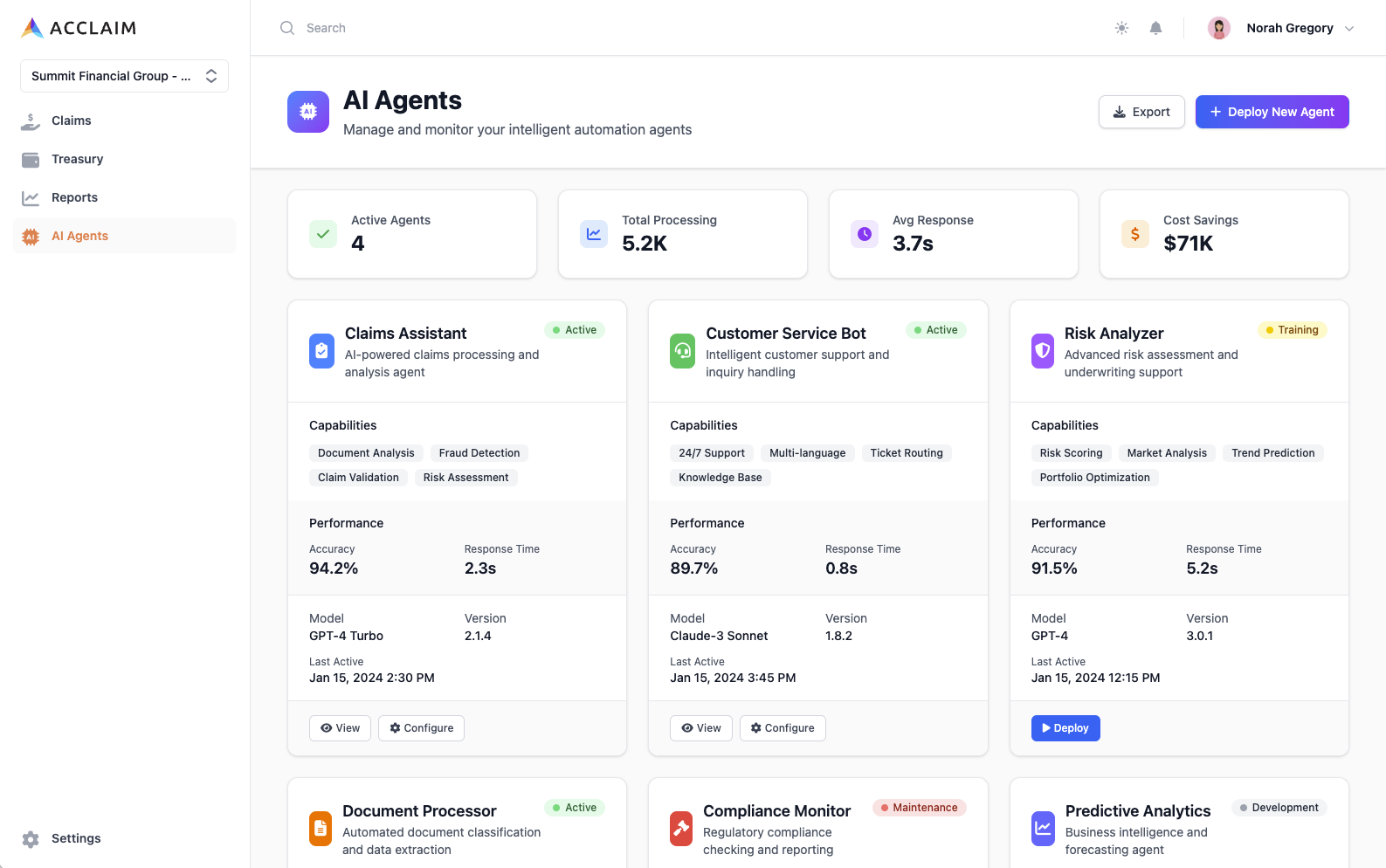Image resolution: width=1386 pixels, height=868 pixels.
Task: Click the Active badge on Claims Assistant
Action: tap(575, 330)
